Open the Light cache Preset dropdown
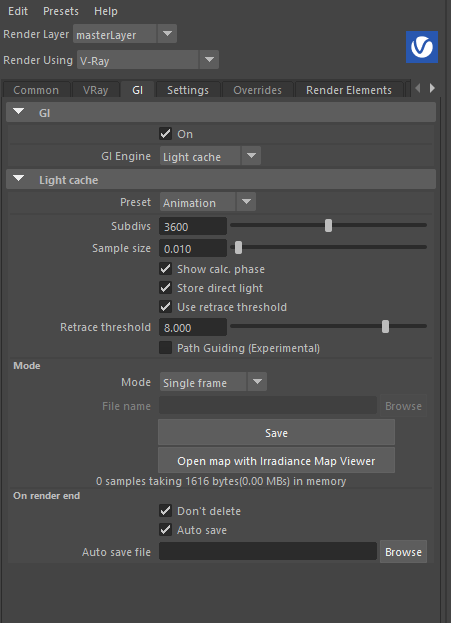The width and height of the screenshot is (451, 623). pos(208,202)
